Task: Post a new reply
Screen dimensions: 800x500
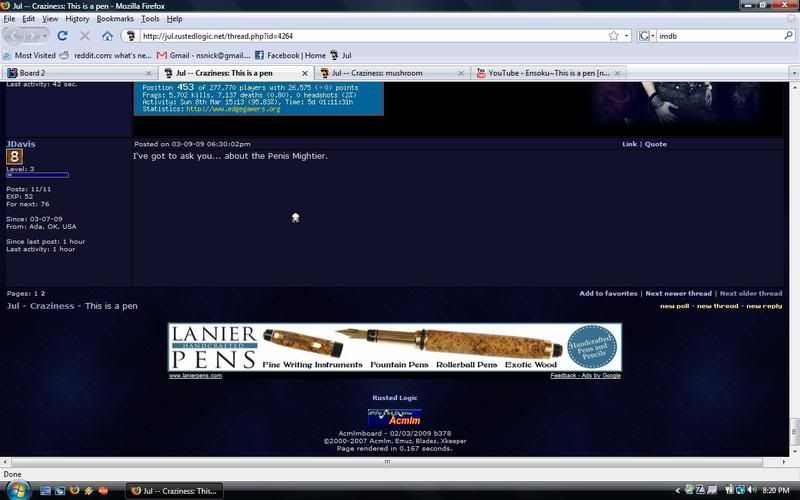Action: [764, 306]
